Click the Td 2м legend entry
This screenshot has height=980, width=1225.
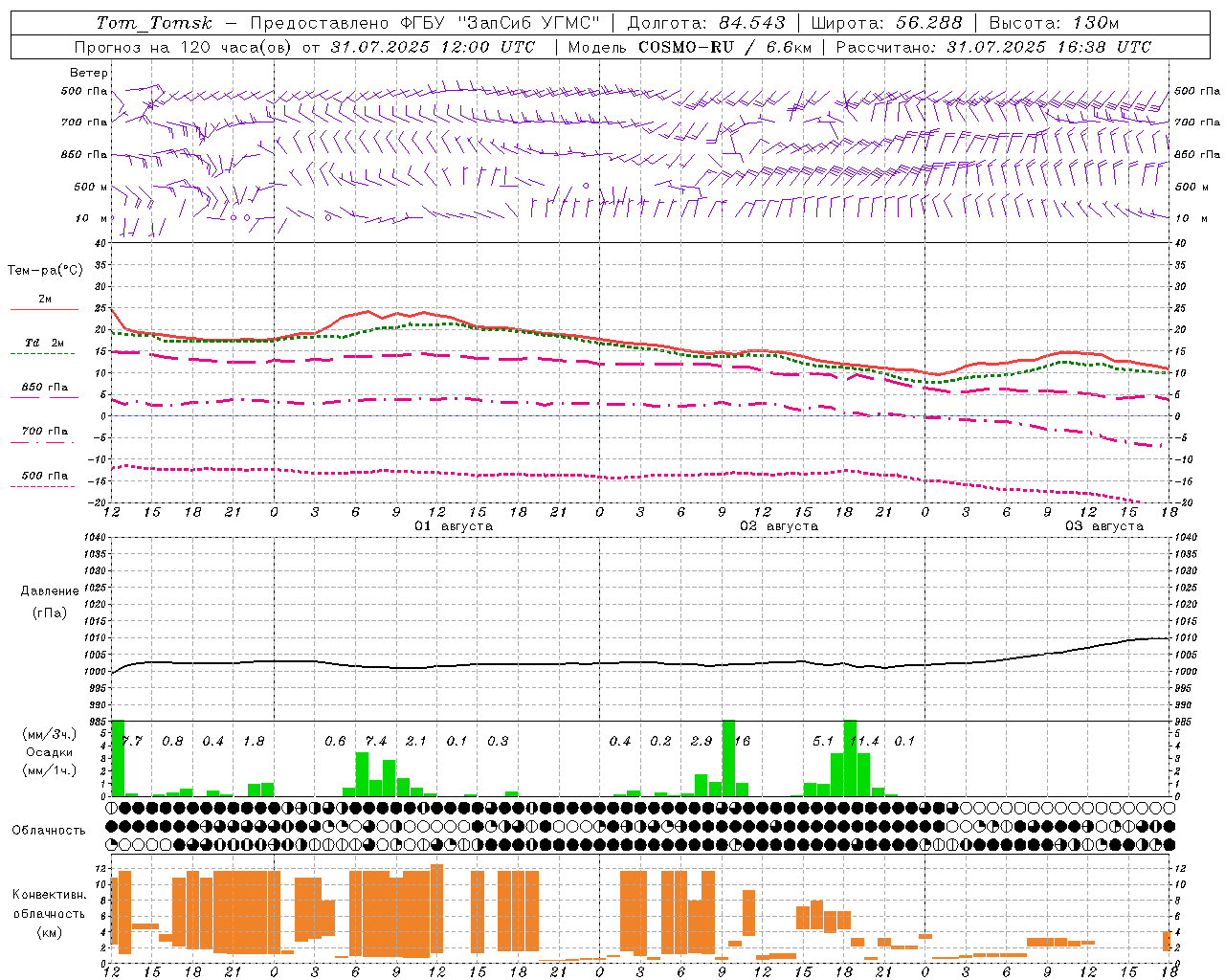point(45,343)
